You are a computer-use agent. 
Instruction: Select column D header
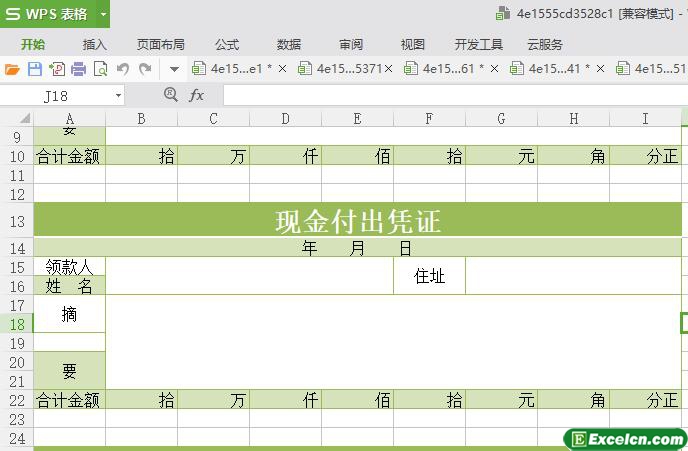pyautogui.click(x=285, y=119)
